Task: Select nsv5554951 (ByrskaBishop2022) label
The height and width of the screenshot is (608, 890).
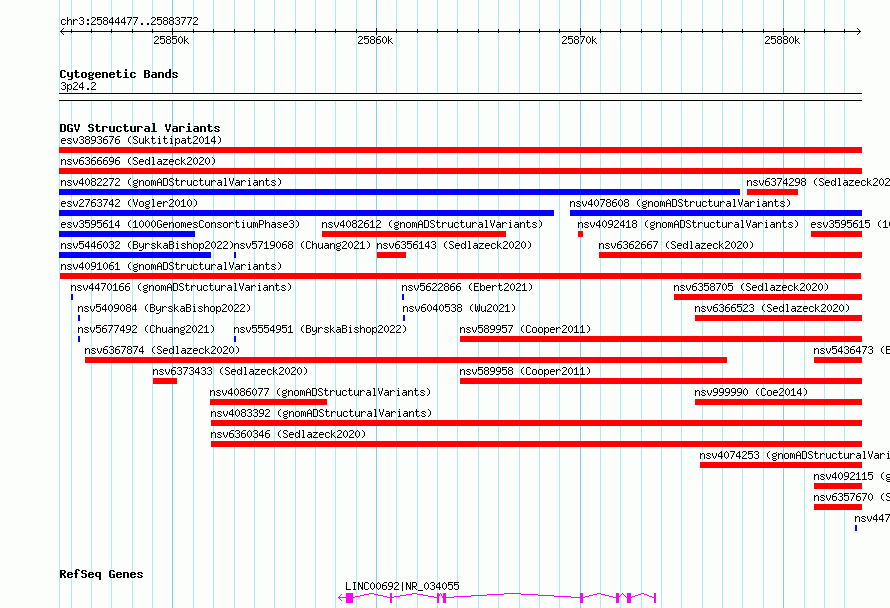Action: pos(320,329)
